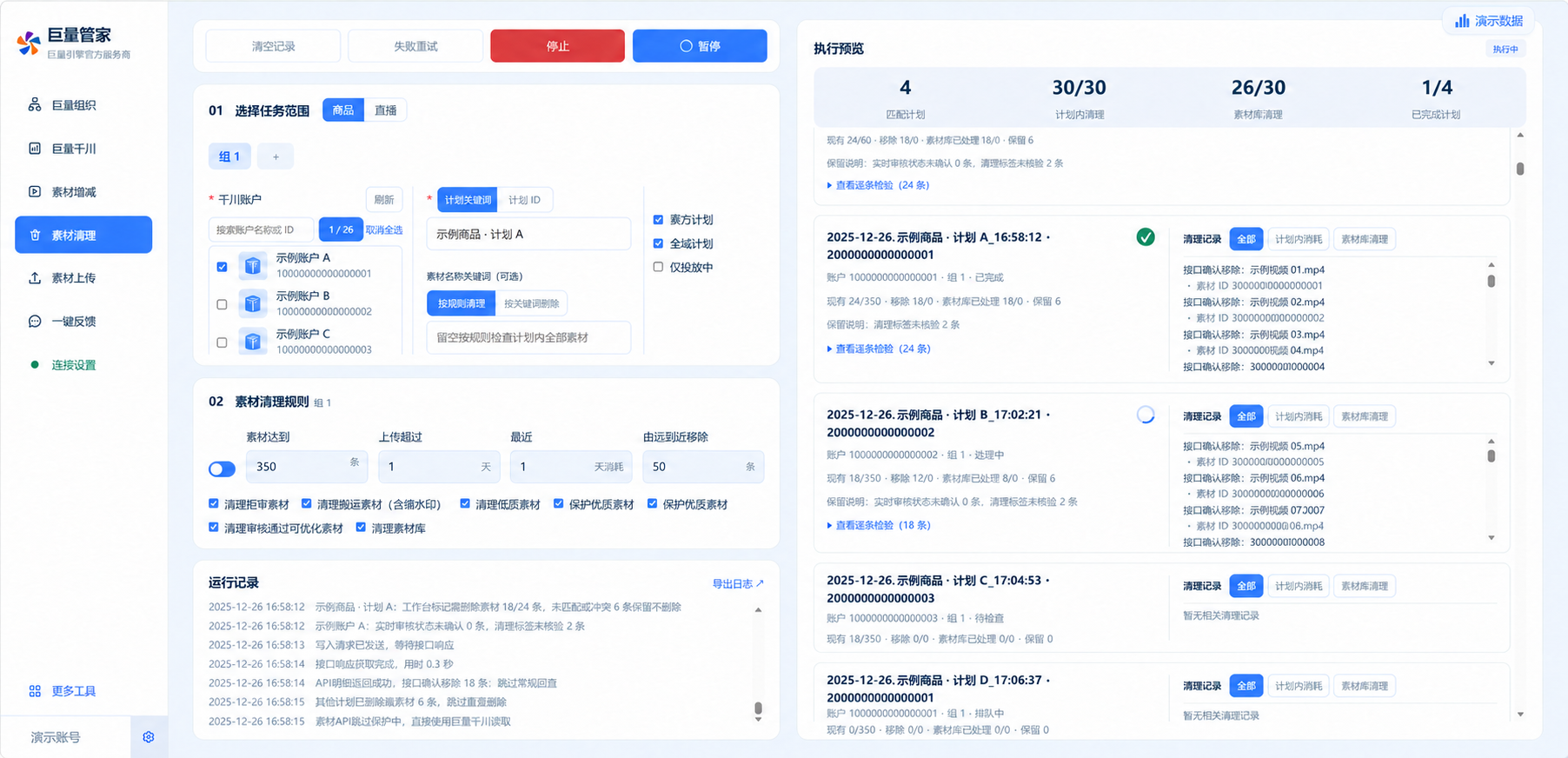Expand 查看逐条检验 (24 条) in 计划 A_16:58:12 card
The height and width of the screenshot is (758, 1568).
(879, 349)
